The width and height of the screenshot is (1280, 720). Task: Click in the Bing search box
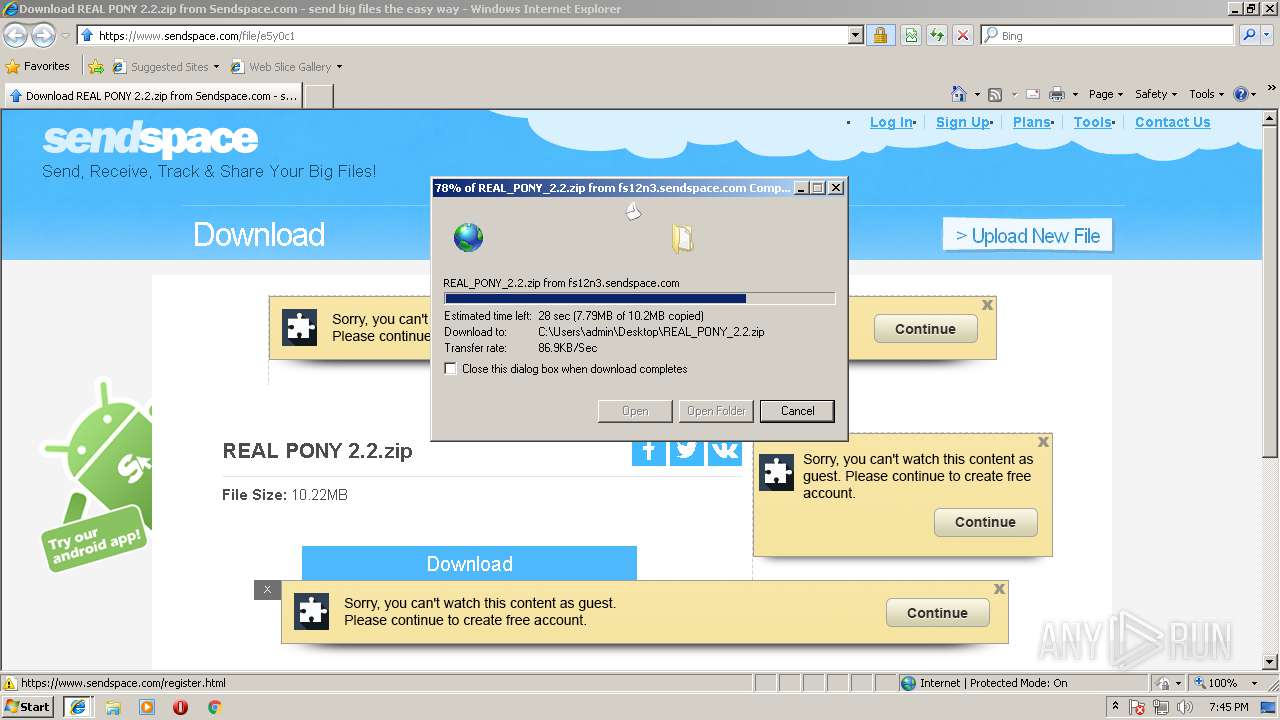click(1107, 35)
